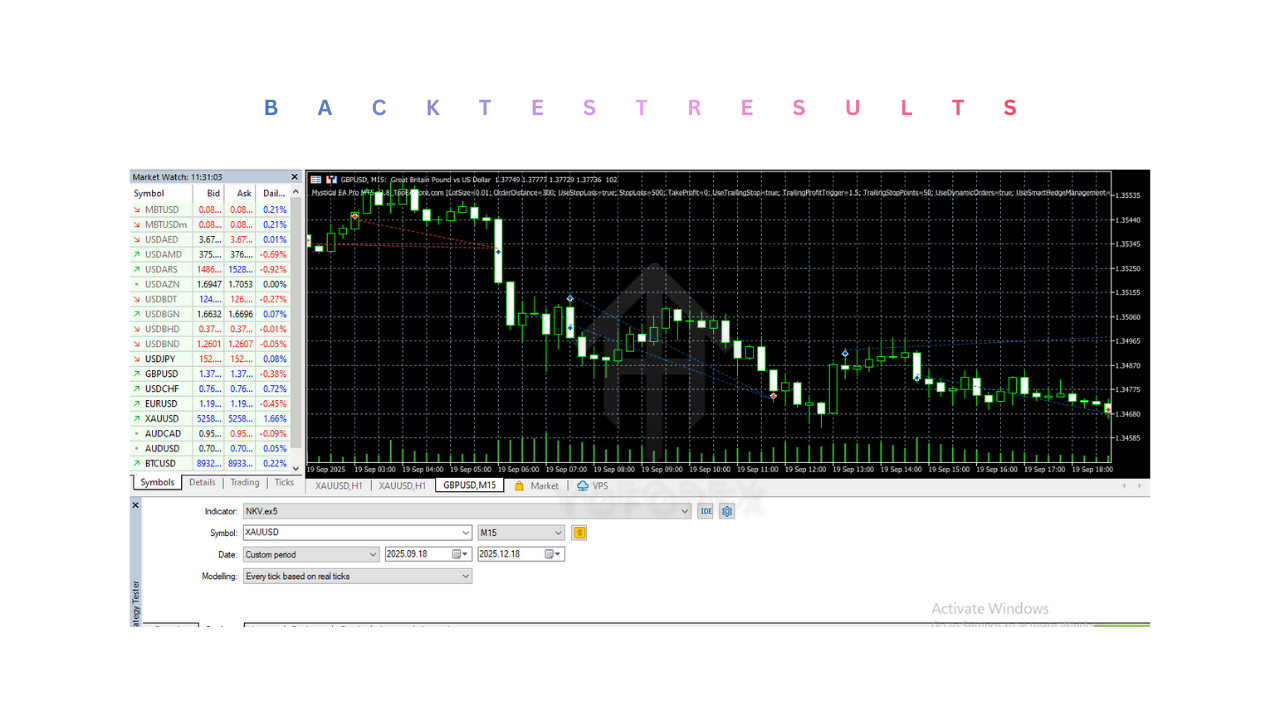Click the yellow dollar icon next to timeframe

[x=578, y=533]
